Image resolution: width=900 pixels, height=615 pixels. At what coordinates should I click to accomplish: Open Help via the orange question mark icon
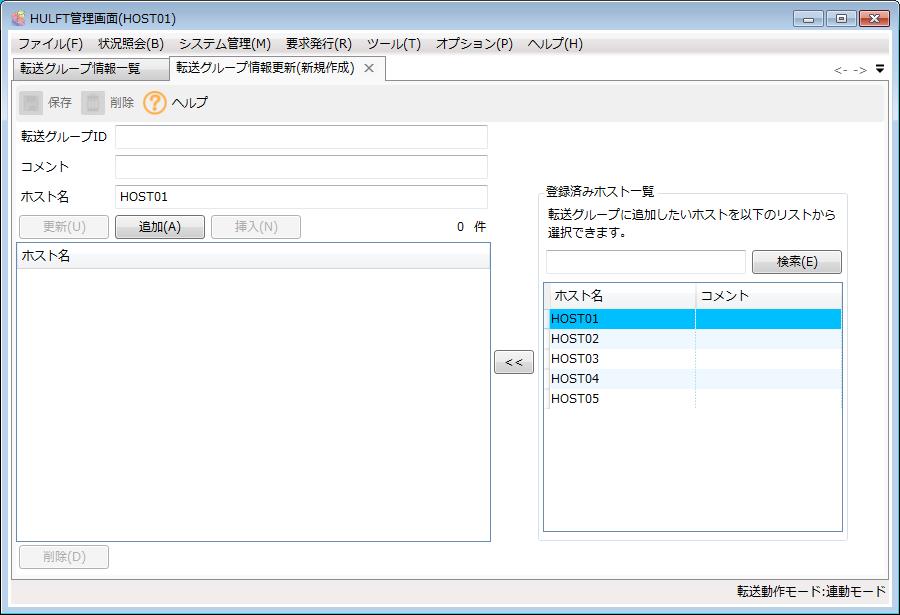tap(154, 103)
